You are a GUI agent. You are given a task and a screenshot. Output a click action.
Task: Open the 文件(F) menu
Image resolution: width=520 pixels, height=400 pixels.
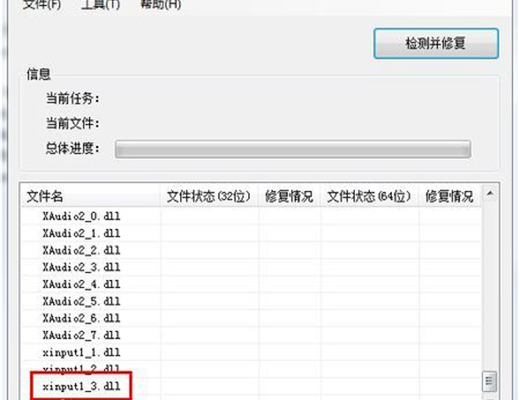pyautogui.click(x=42, y=5)
